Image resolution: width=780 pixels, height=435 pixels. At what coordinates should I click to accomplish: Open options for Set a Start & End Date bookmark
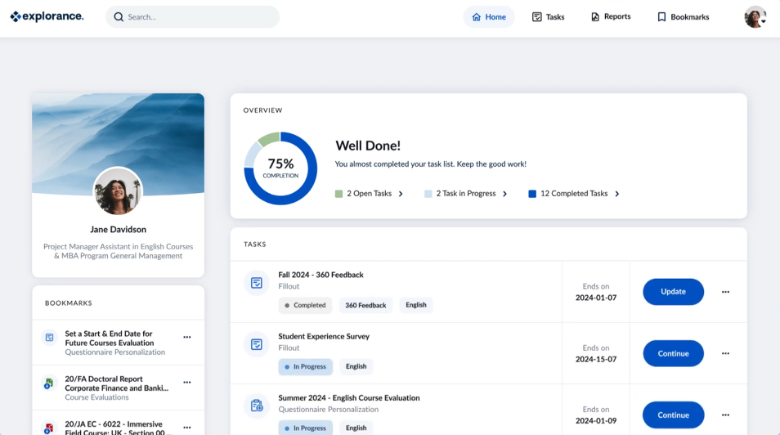click(x=187, y=337)
